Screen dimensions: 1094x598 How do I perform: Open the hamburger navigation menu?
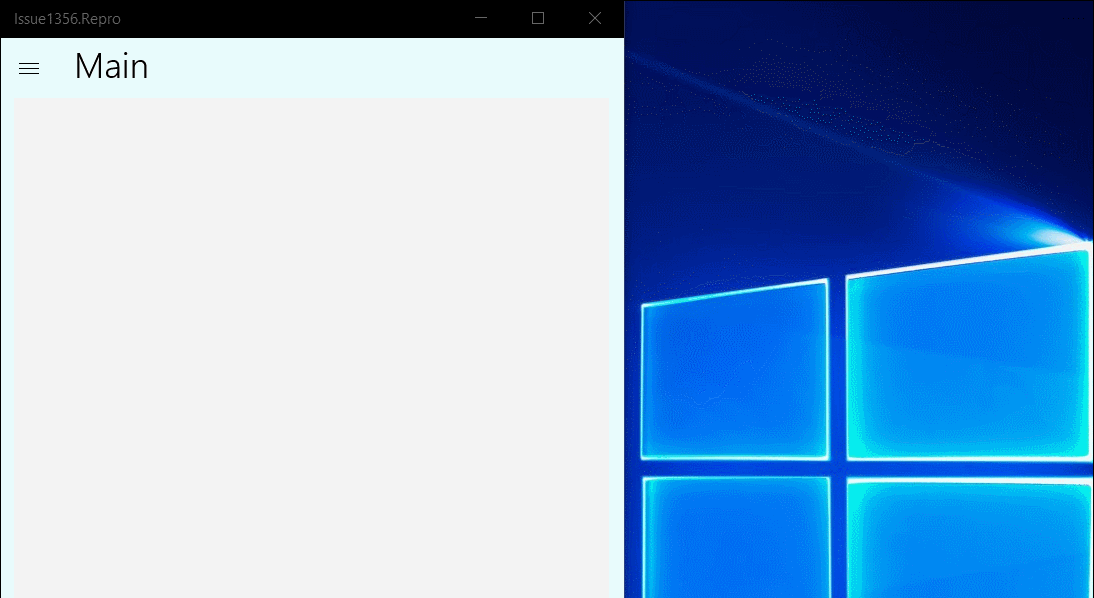click(29, 68)
